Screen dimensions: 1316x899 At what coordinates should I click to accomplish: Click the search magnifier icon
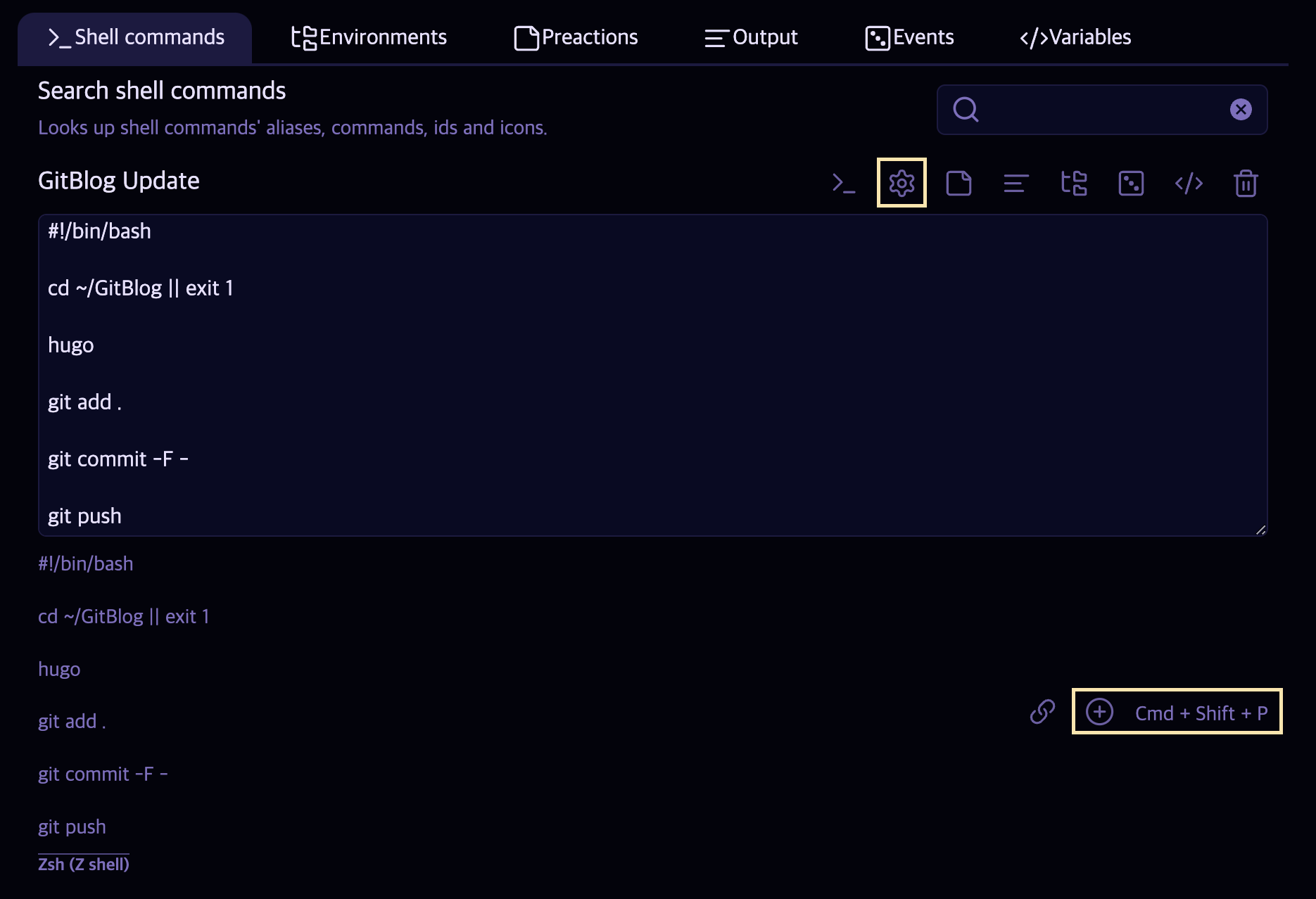966,110
